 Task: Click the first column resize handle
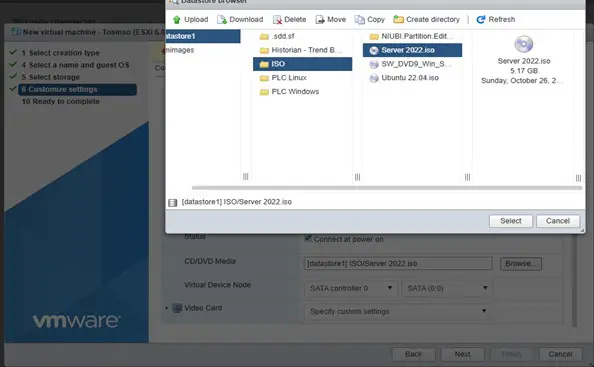pyautogui.click(x=245, y=176)
